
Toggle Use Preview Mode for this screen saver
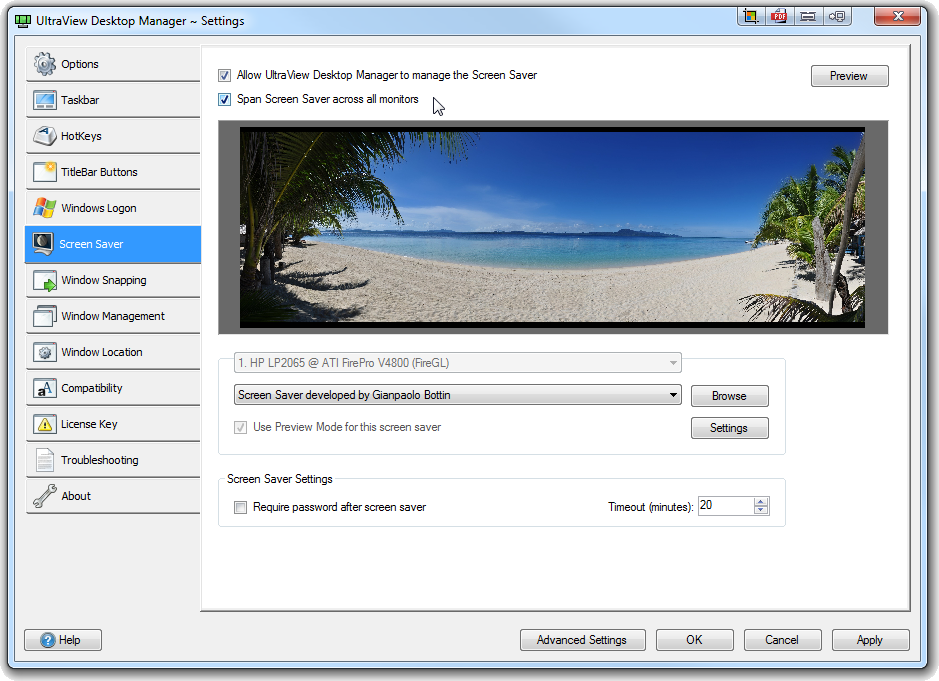(241, 428)
